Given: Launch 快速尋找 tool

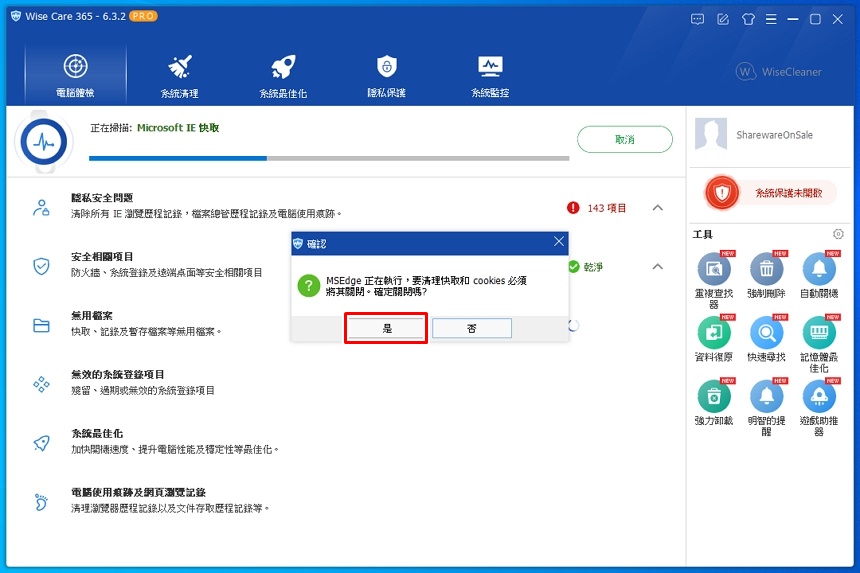Looking at the screenshot, I should pyautogui.click(x=766, y=339).
